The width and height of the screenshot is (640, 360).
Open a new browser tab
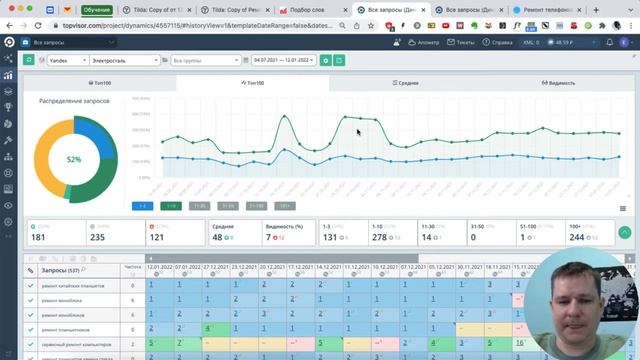click(596, 10)
